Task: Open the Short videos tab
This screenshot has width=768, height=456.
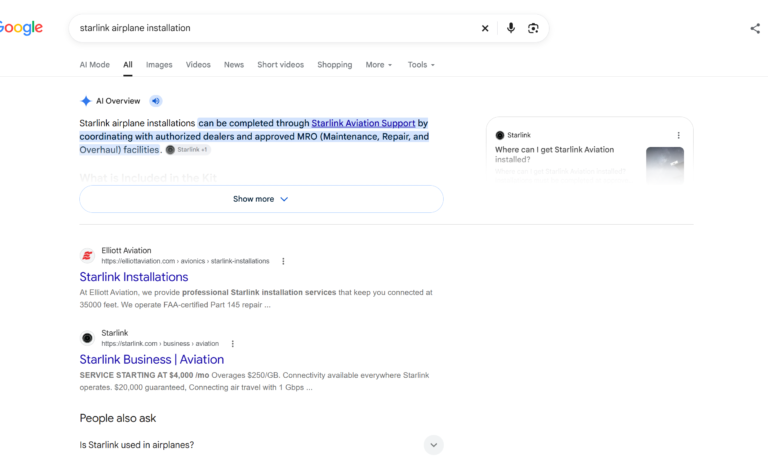Action: tap(281, 65)
